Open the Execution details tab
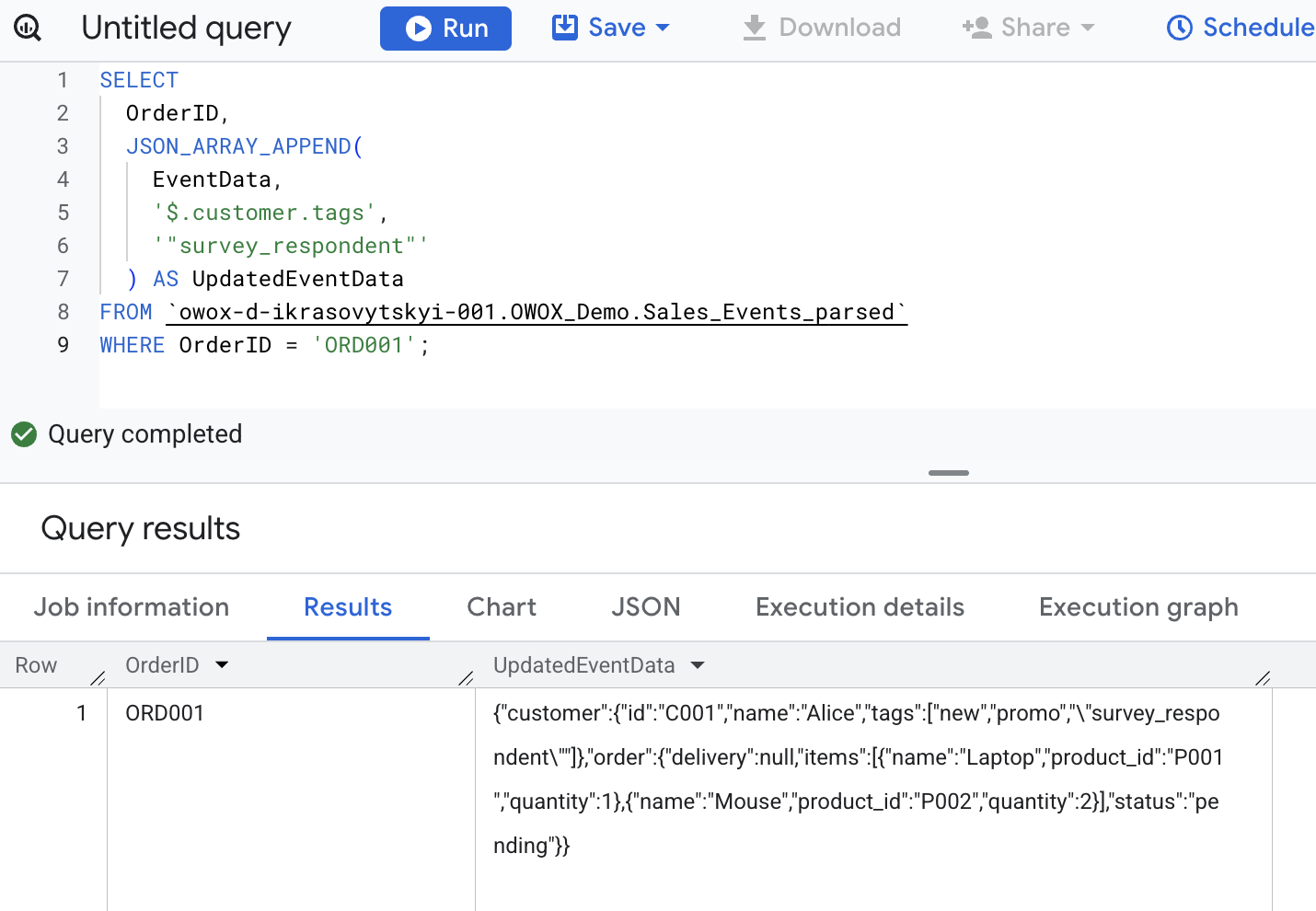1316x911 pixels. click(860, 607)
